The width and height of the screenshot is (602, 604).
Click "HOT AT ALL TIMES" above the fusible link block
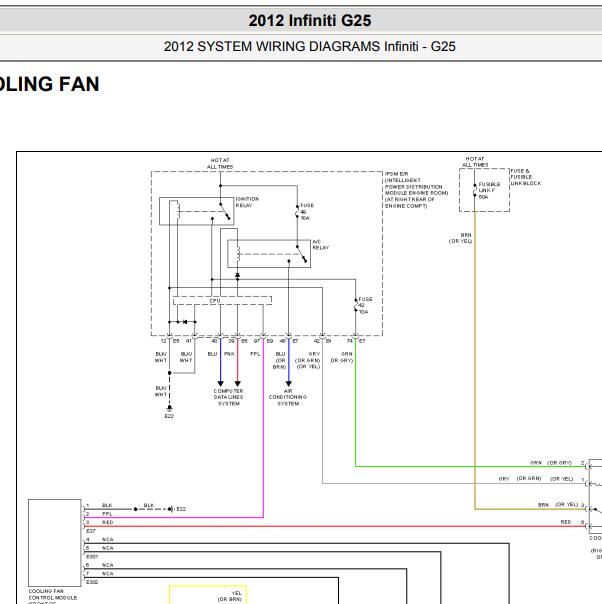coord(475,162)
